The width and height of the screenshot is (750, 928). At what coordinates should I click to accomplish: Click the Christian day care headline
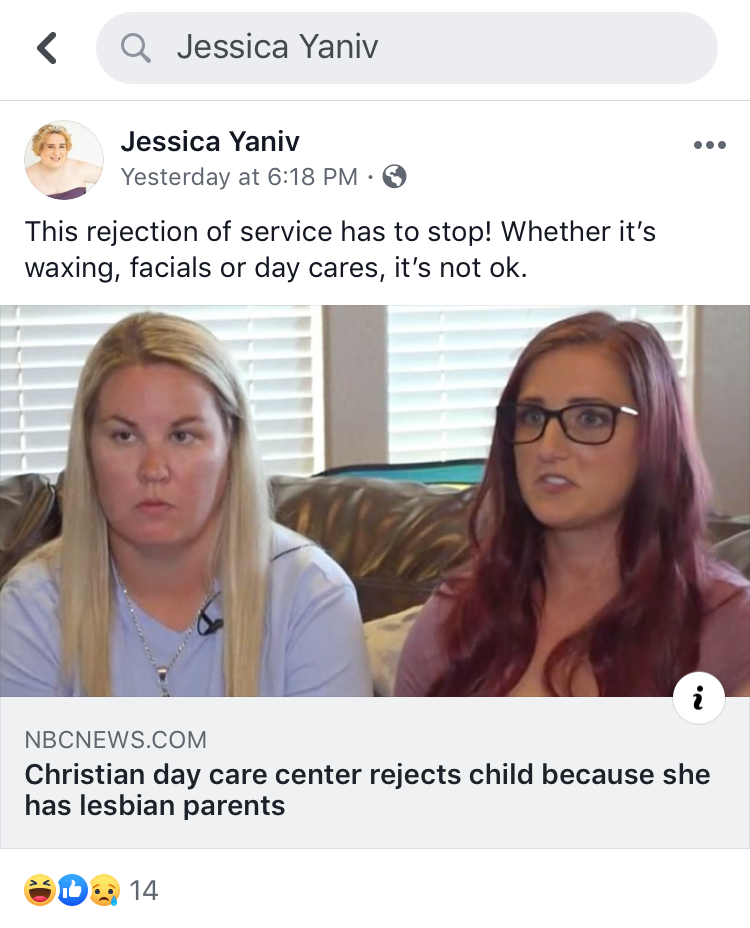tap(367, 790)
